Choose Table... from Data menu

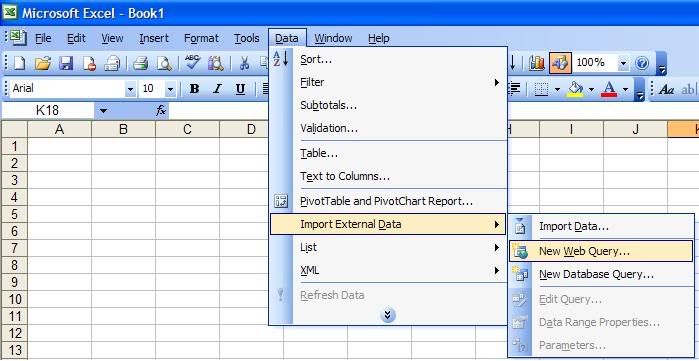388,153
